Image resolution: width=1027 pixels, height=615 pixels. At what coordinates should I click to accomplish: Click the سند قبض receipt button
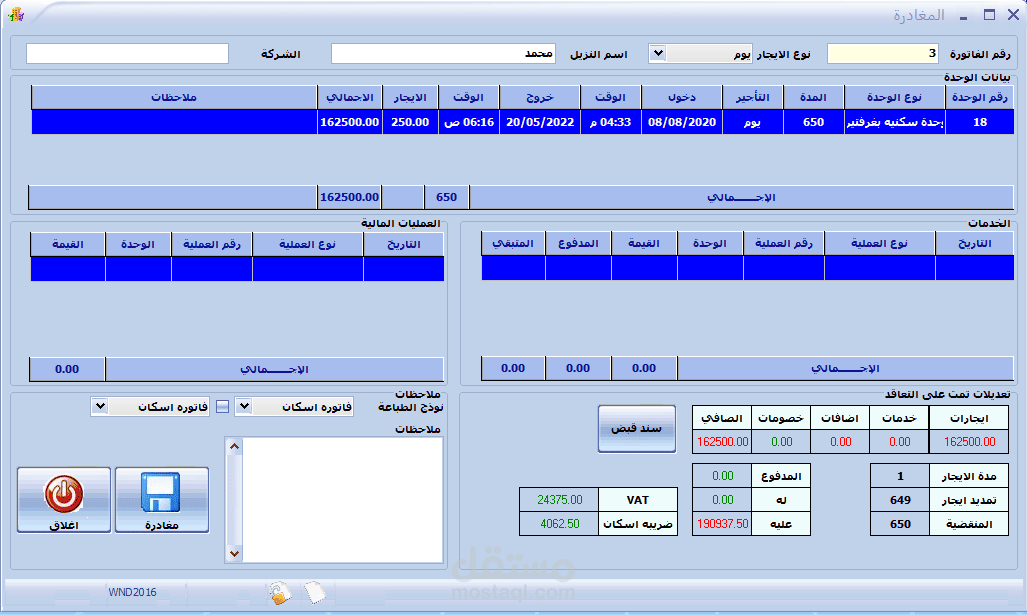(x=637, y=428)
